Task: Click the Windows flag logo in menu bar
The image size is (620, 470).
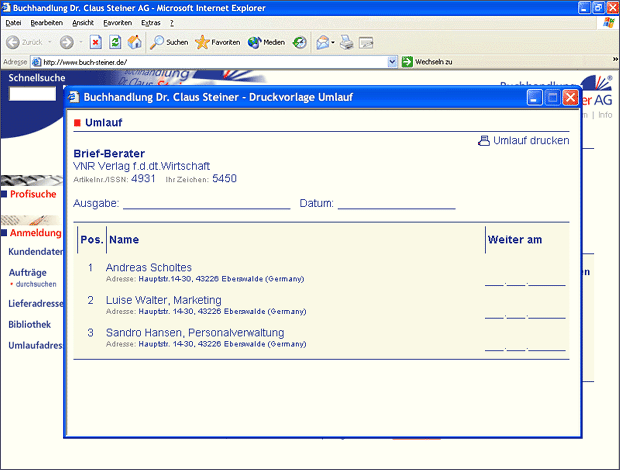Action: coord(609,23)
